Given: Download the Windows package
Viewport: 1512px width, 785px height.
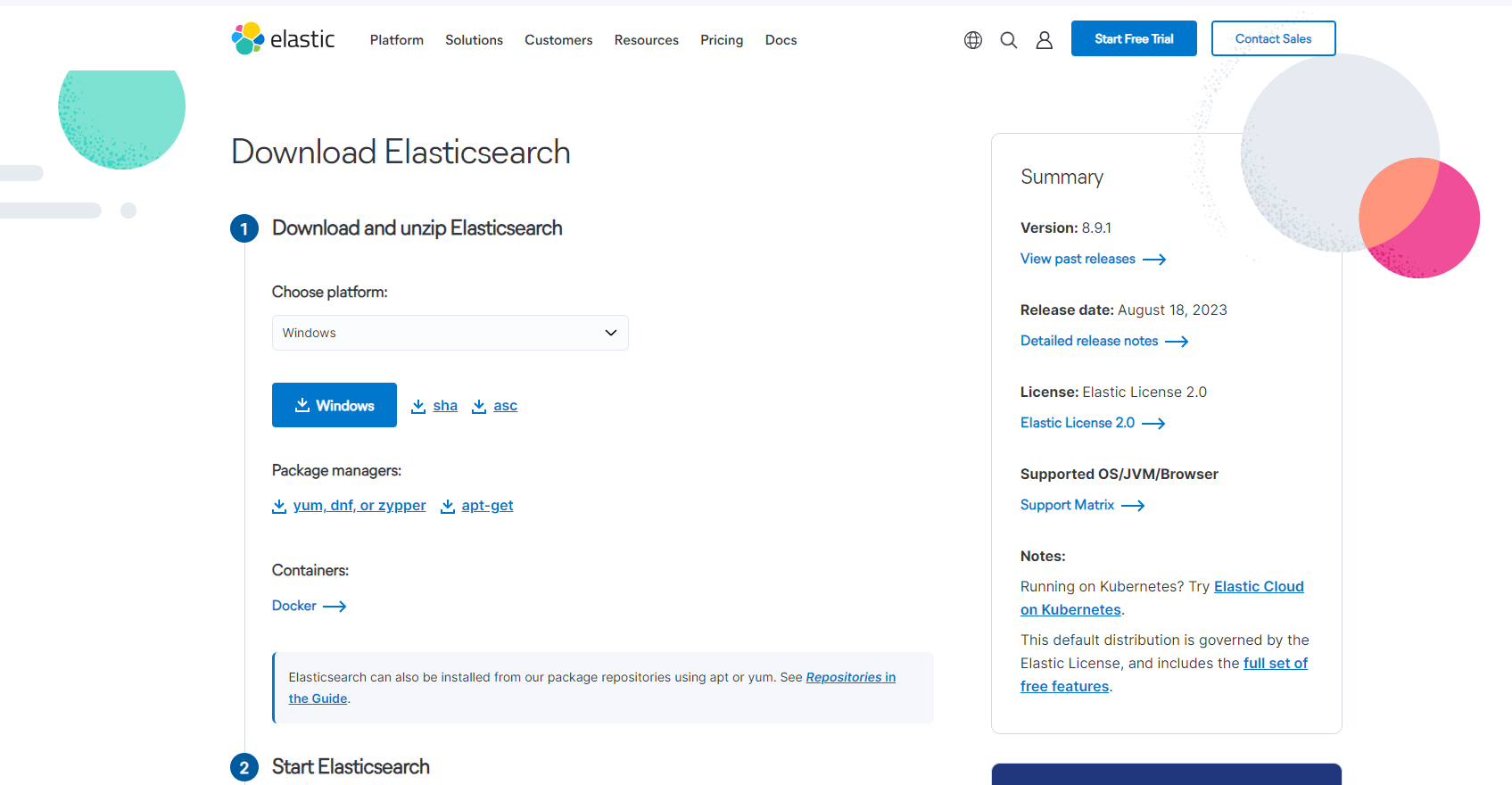Looking at the screenshot, I should coord(335,405).
